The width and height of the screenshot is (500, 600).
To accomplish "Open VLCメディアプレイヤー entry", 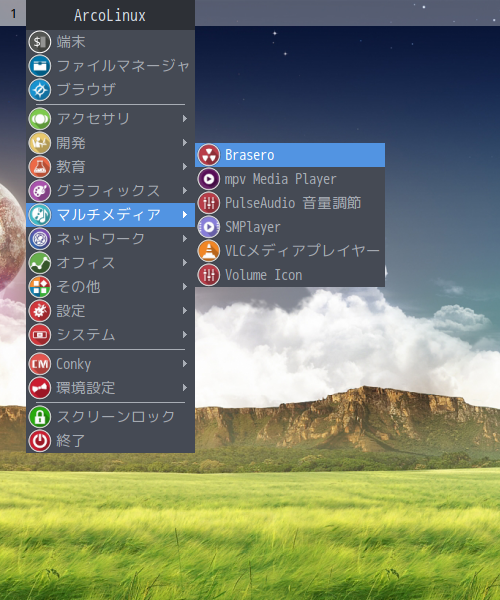I will [290, 251].
